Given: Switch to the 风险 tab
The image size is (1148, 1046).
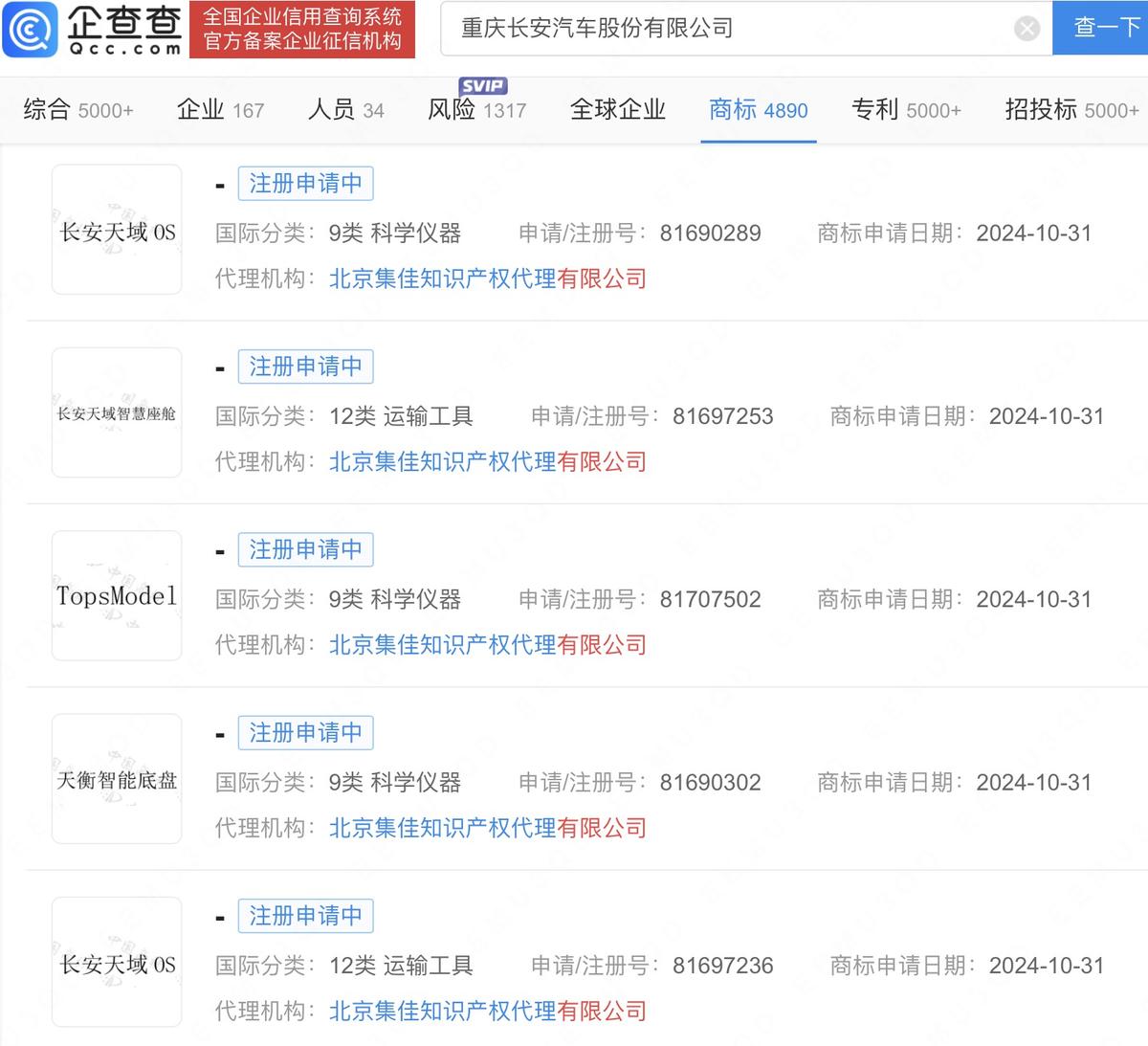Looking at the screenshot, I should pyautogui.click(x=476, y=109).
